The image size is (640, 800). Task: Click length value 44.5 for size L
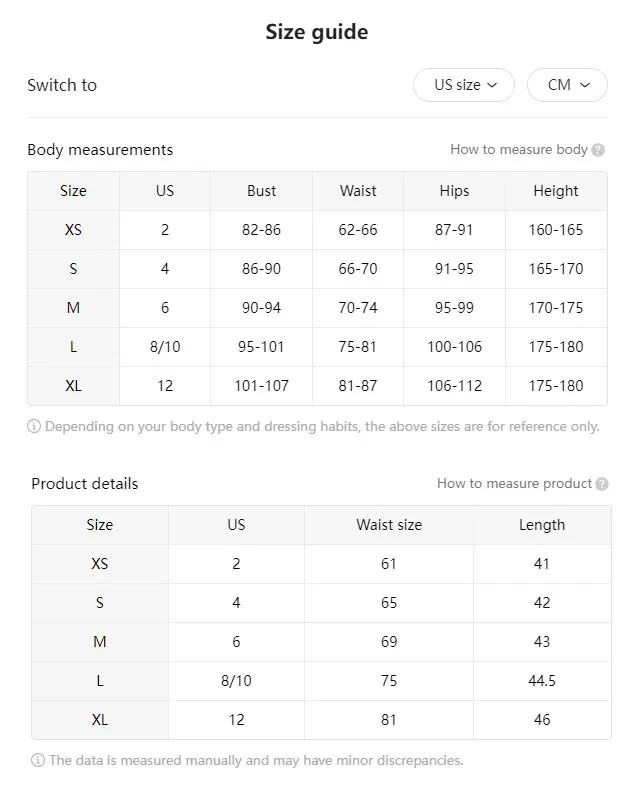pyautogui.click(x=542, y=681)
